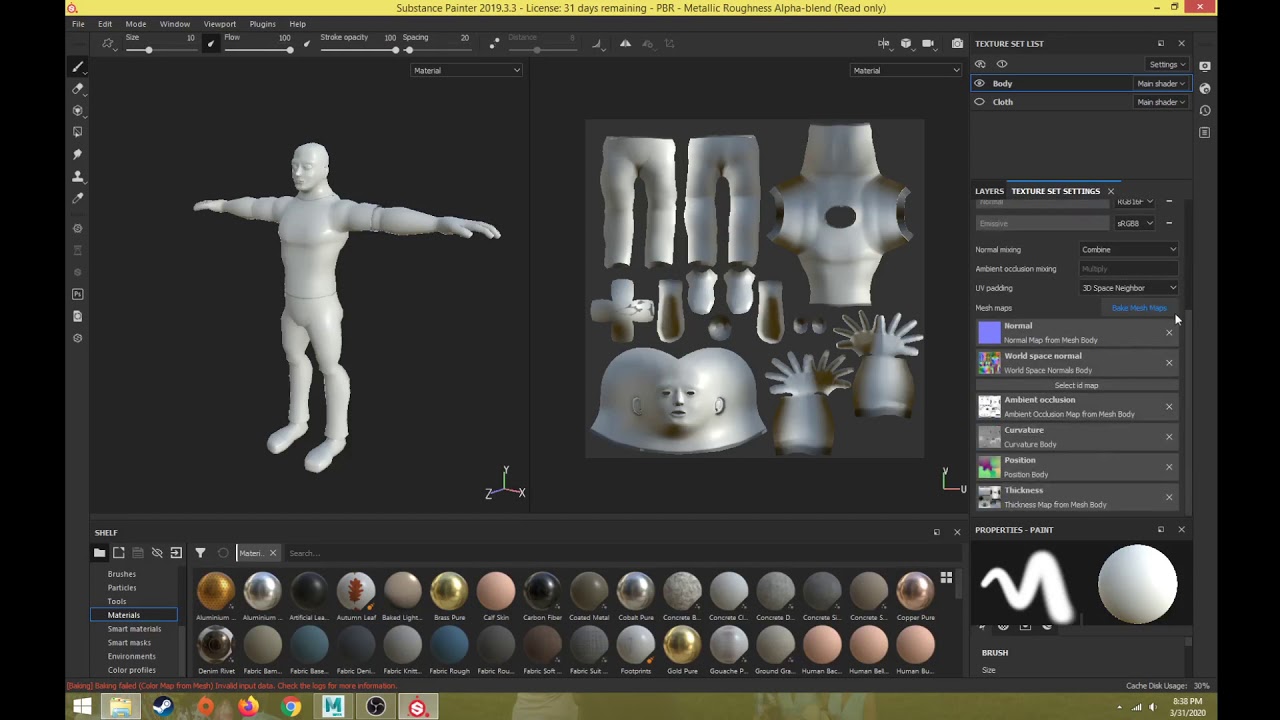This screenshot has width=1280, height=720.
Task: Click the lazy mouse icon
Action: [494, 44]
